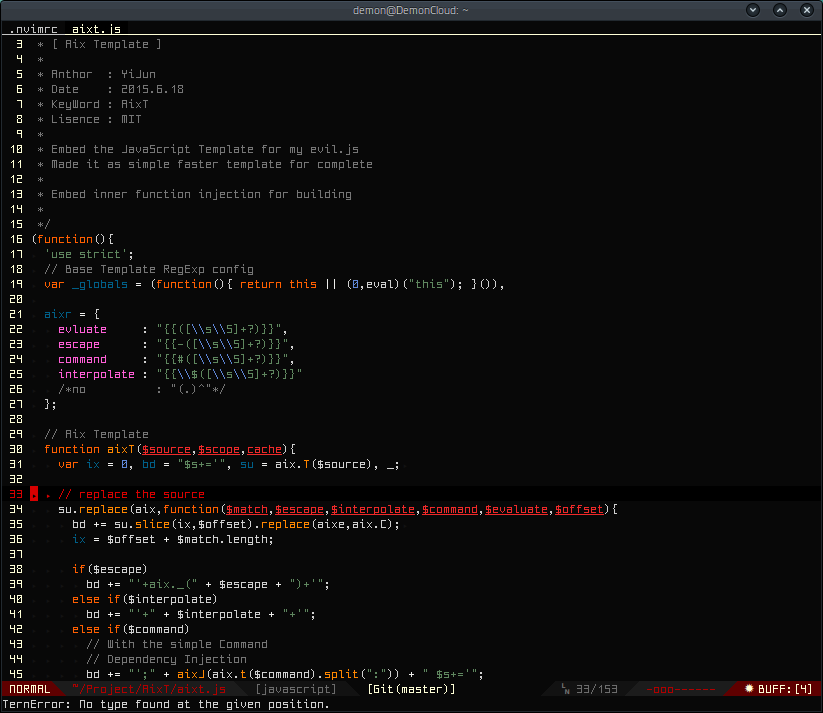Click the evluate property key
Image resolution: width=823 pixels, height=713 pixels.
[x=82, y=329]
